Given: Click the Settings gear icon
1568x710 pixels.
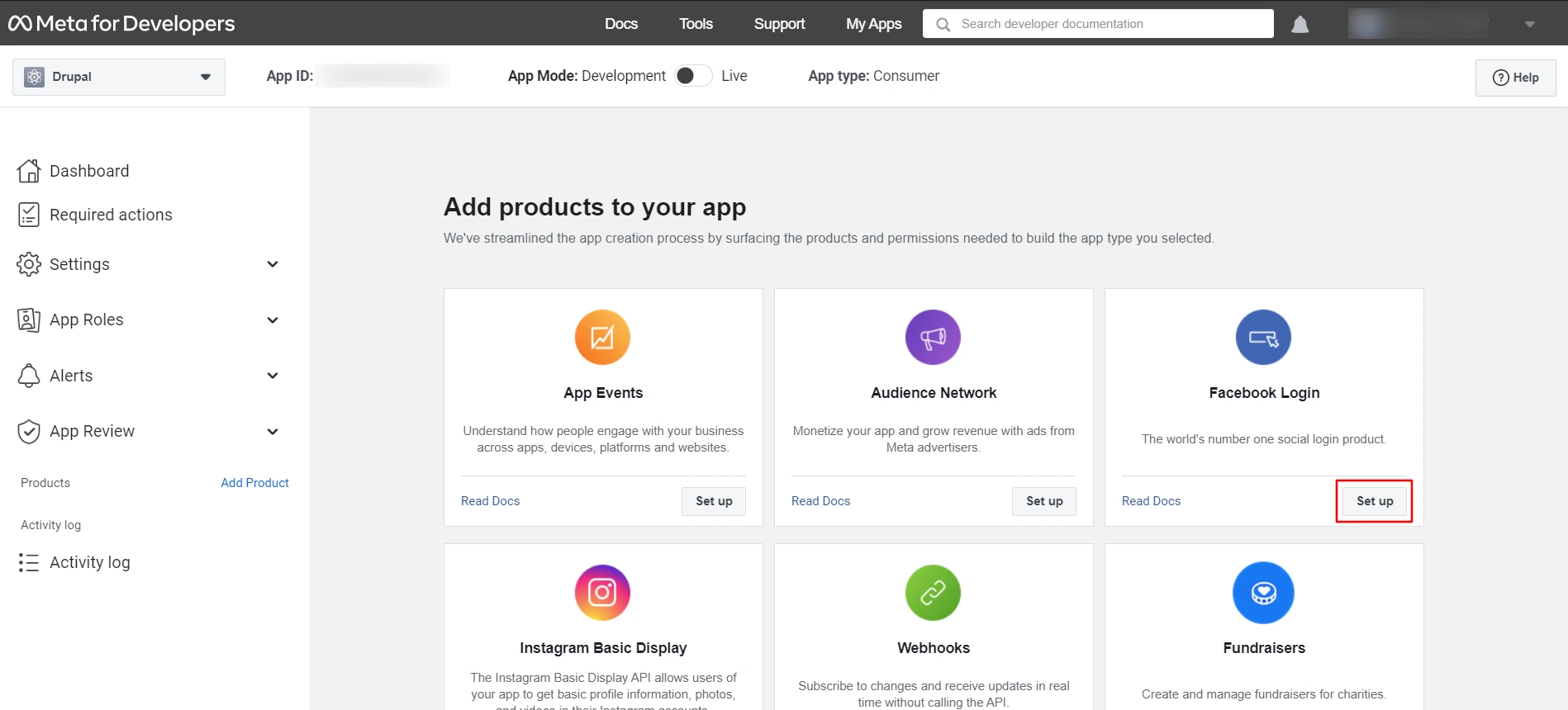Looking at the screenshot, I should (29, 264).
